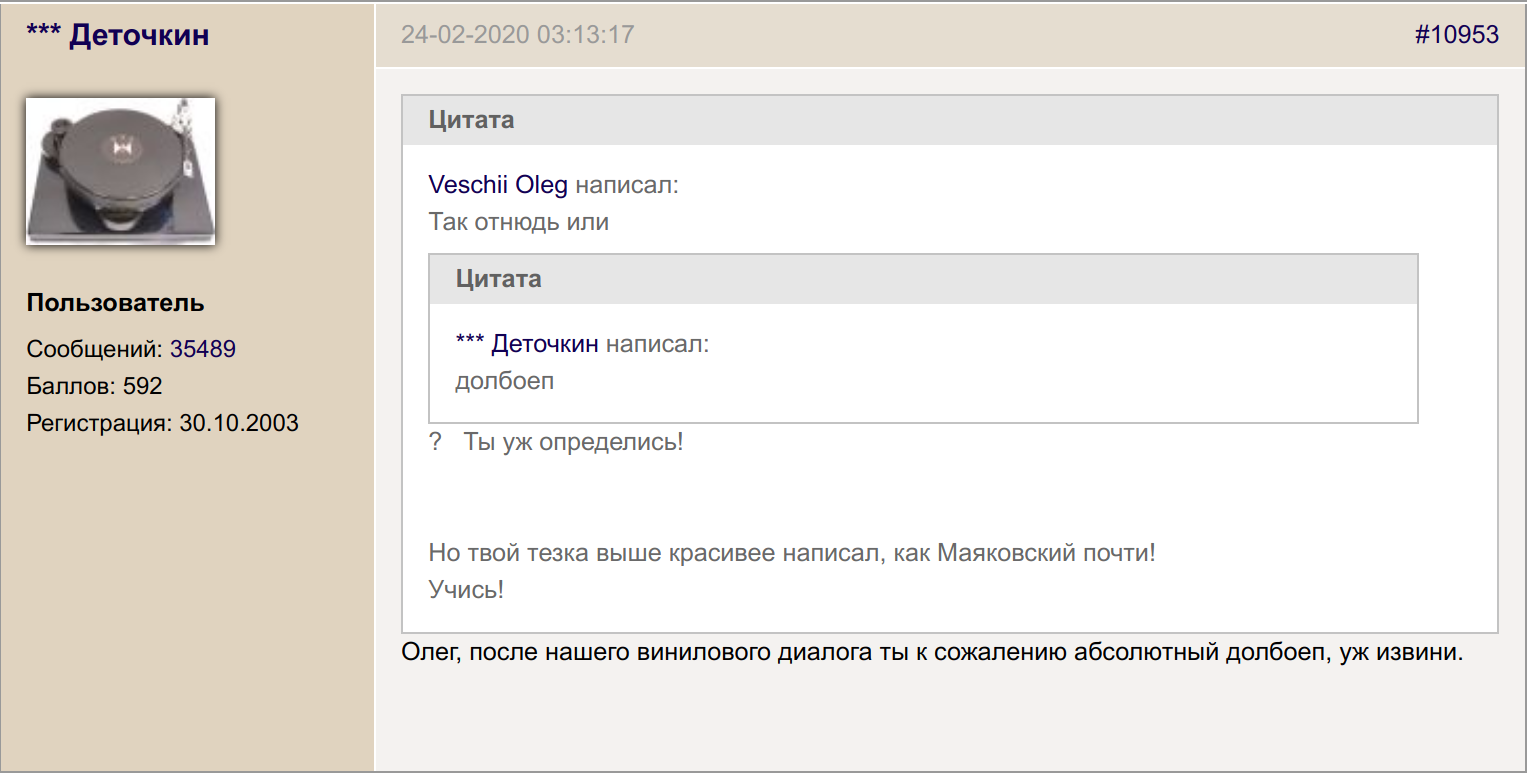
Task: Click the outer Цитата header bar
Action: click(948, 120)
